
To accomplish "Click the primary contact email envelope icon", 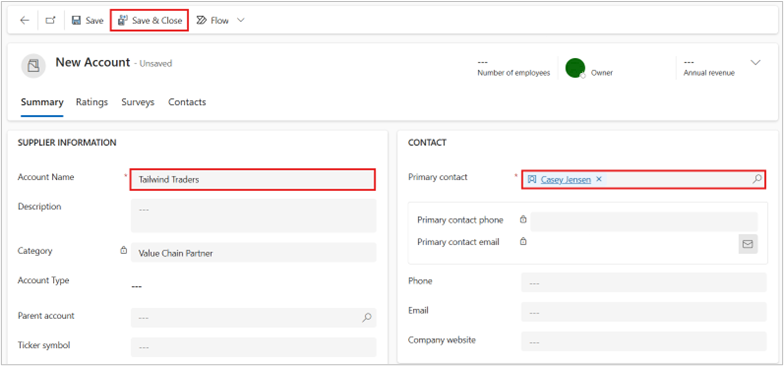I will [x=748, y=244].
